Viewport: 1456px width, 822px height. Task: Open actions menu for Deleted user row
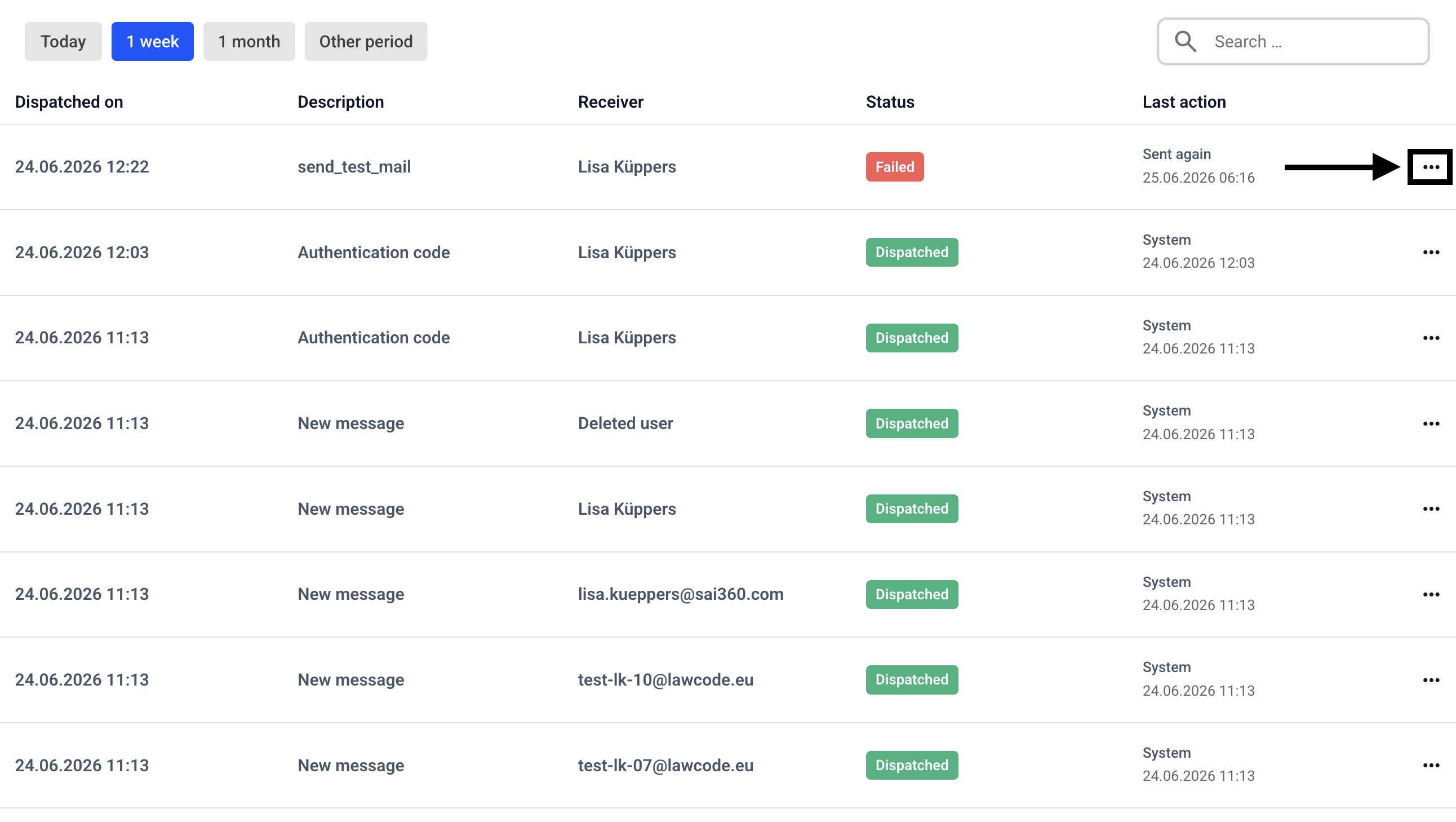tap(1431, 424)
